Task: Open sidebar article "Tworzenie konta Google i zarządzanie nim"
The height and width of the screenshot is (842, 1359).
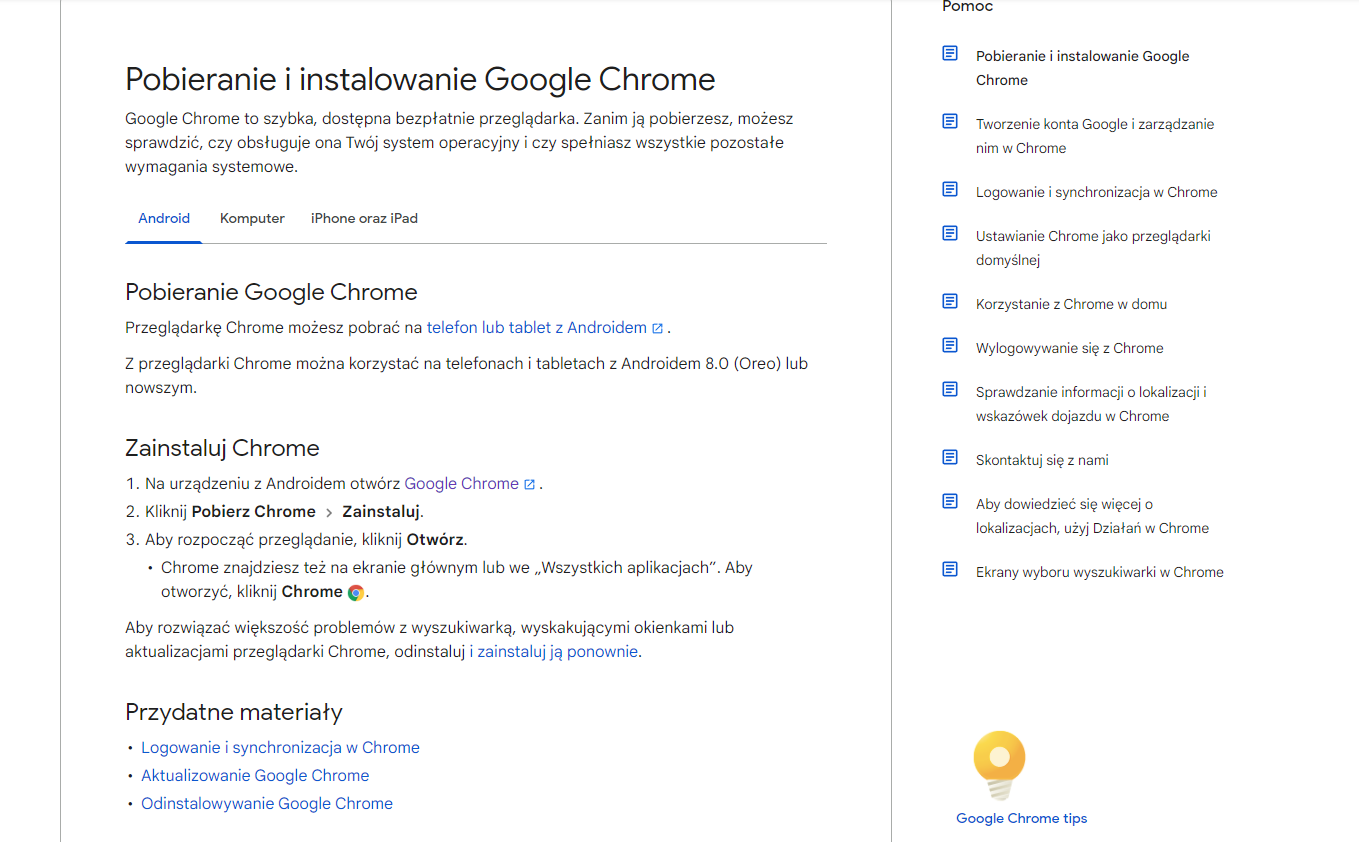Action: (1095, 136)
